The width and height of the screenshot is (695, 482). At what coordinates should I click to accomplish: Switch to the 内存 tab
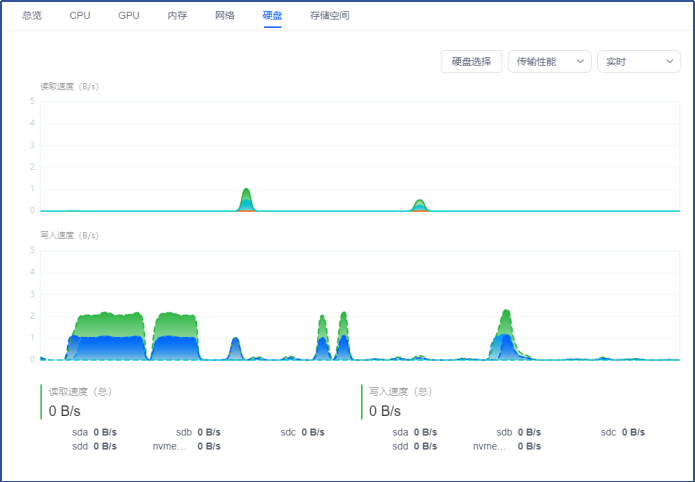177,16
